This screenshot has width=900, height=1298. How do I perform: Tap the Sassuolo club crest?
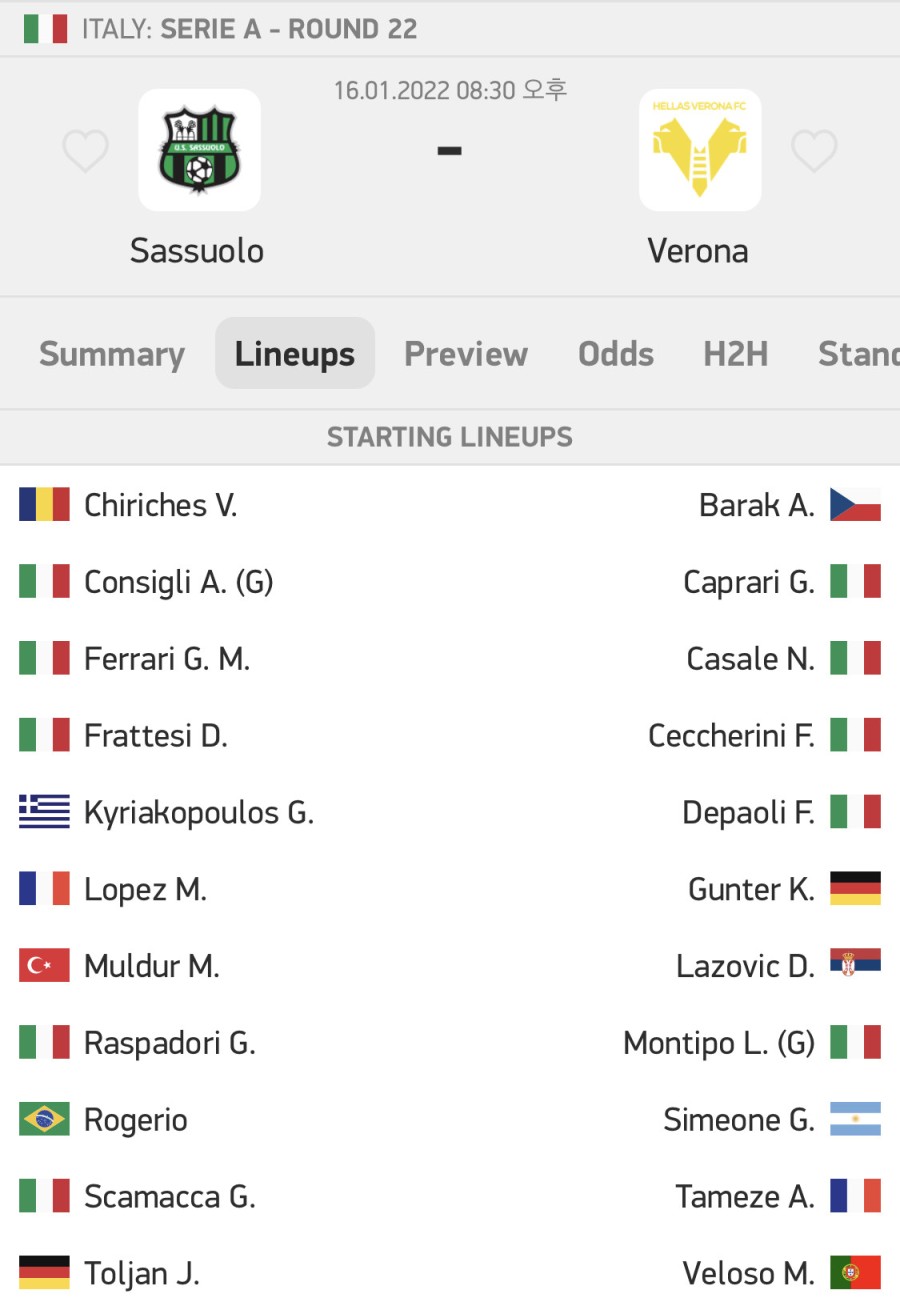tap(199, 150)
